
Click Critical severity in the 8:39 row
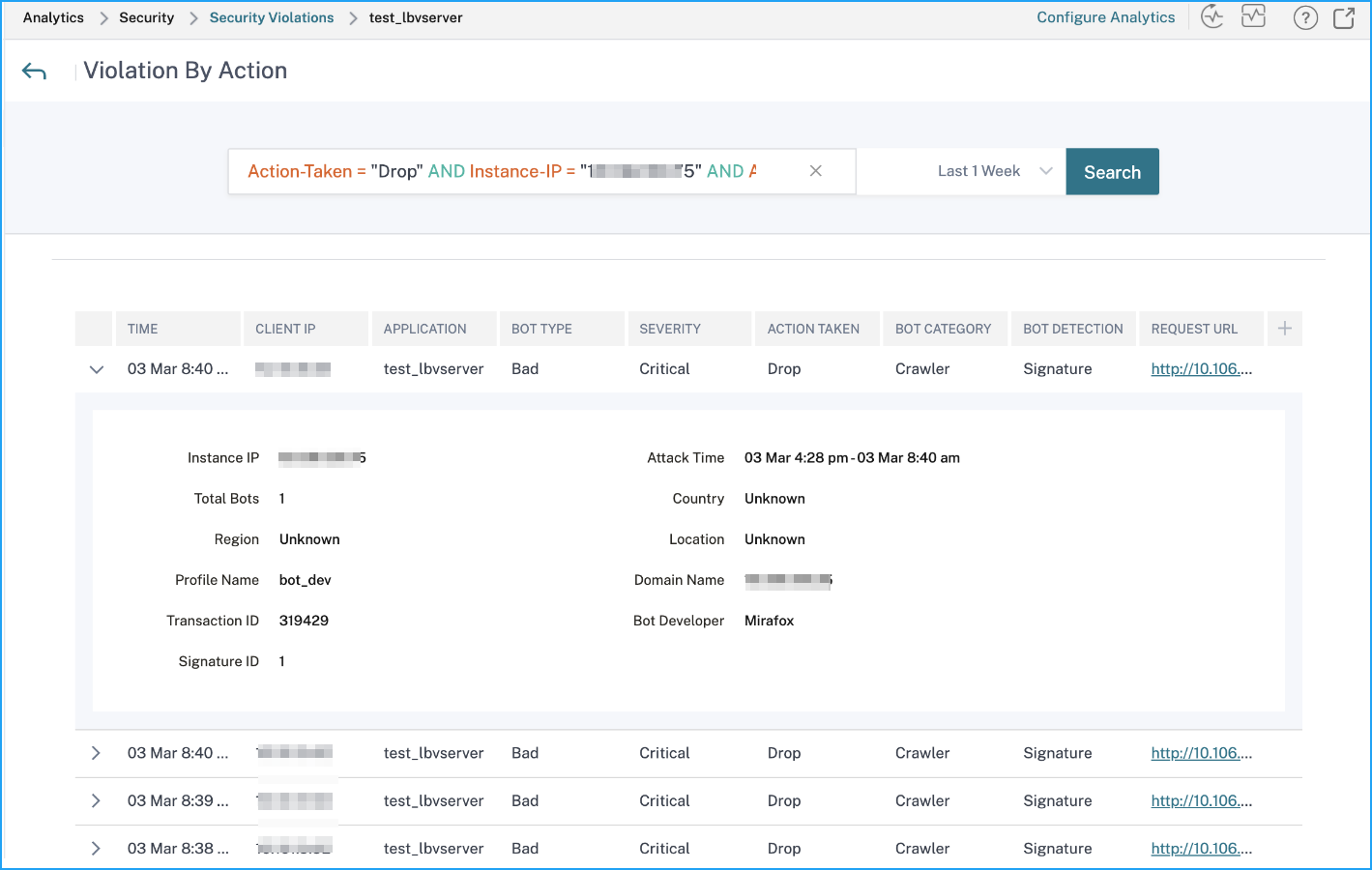pyautogui.click(x=664, y=800)
